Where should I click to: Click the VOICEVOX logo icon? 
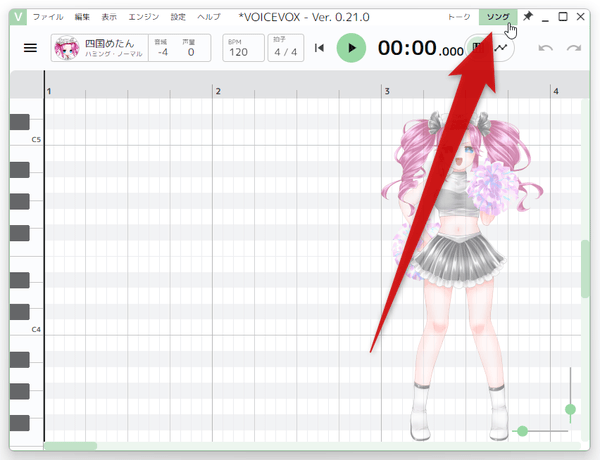click(18, 17)
